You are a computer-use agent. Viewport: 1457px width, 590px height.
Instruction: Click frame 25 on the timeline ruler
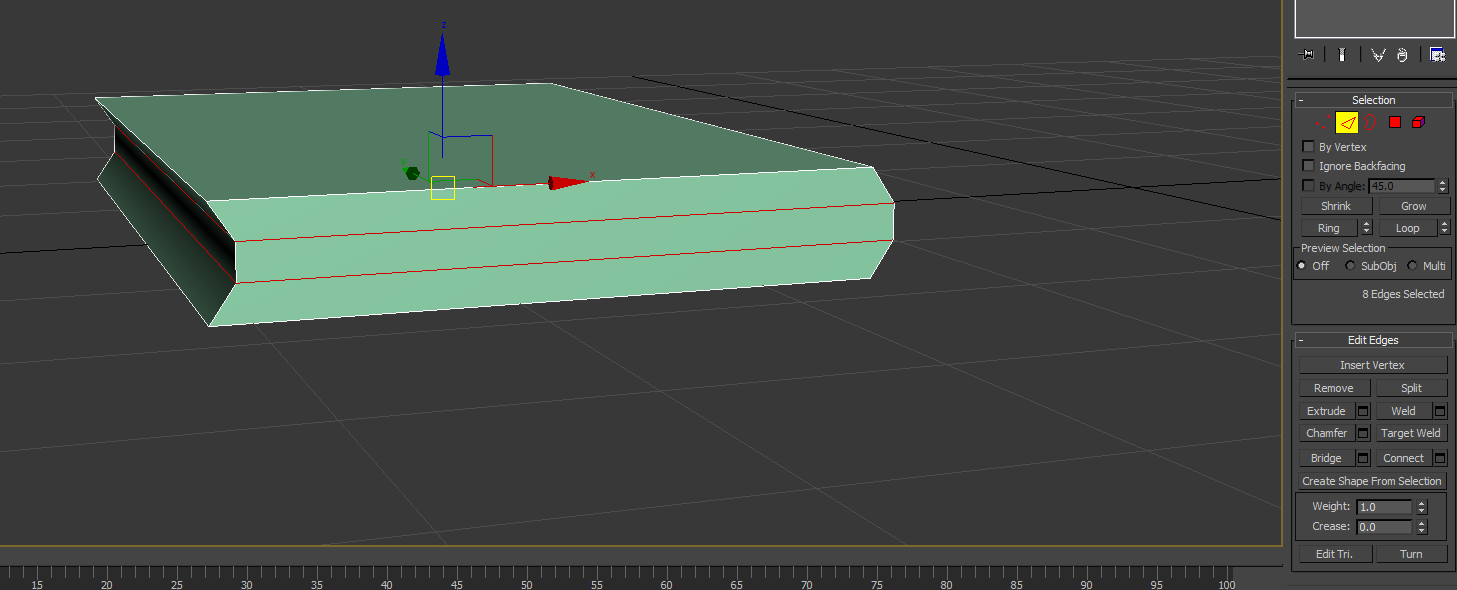[176, 584]
